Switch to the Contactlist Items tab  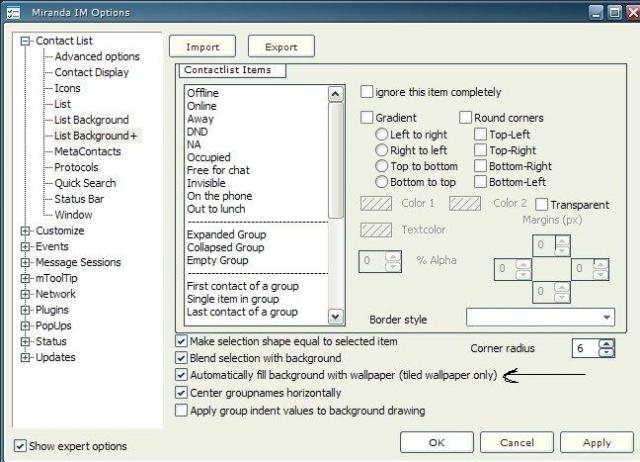coord(232,70)
